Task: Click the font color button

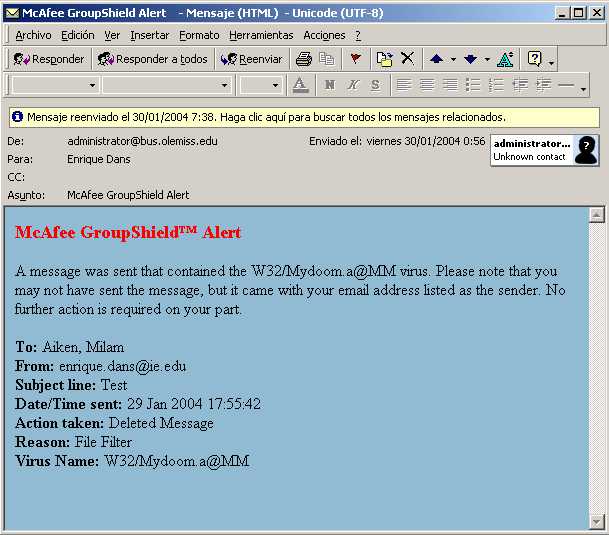Action: tap(300, 85)
